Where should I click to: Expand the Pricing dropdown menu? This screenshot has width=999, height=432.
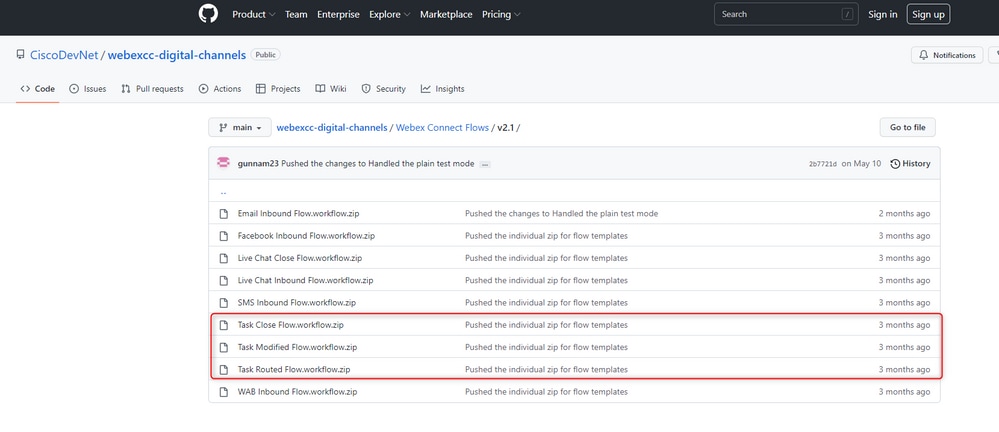click(x=501, y=15)
